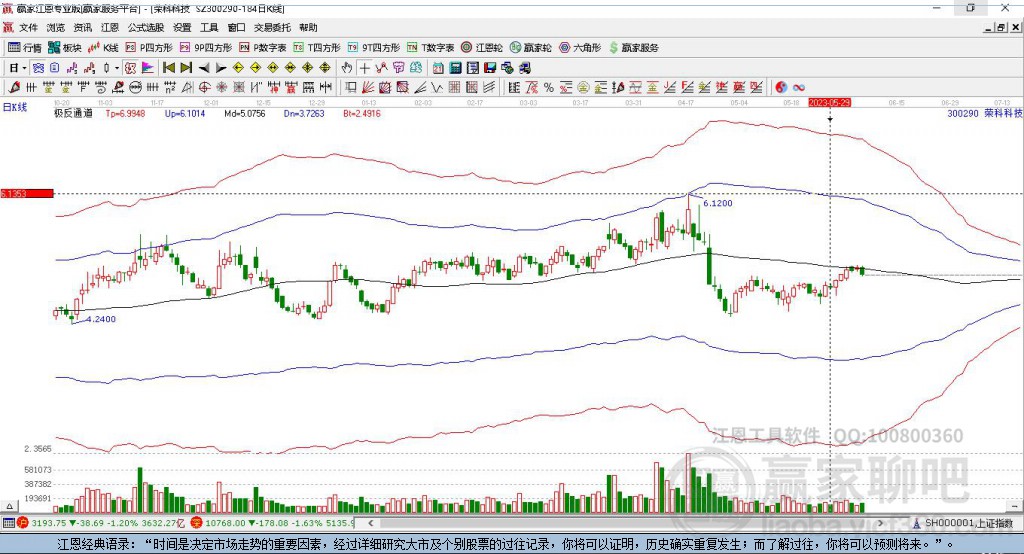Click the 极反通道 indicator label
Image resolution: width=1024 pixels, height=554 pixels.
(x=73, y=114)
